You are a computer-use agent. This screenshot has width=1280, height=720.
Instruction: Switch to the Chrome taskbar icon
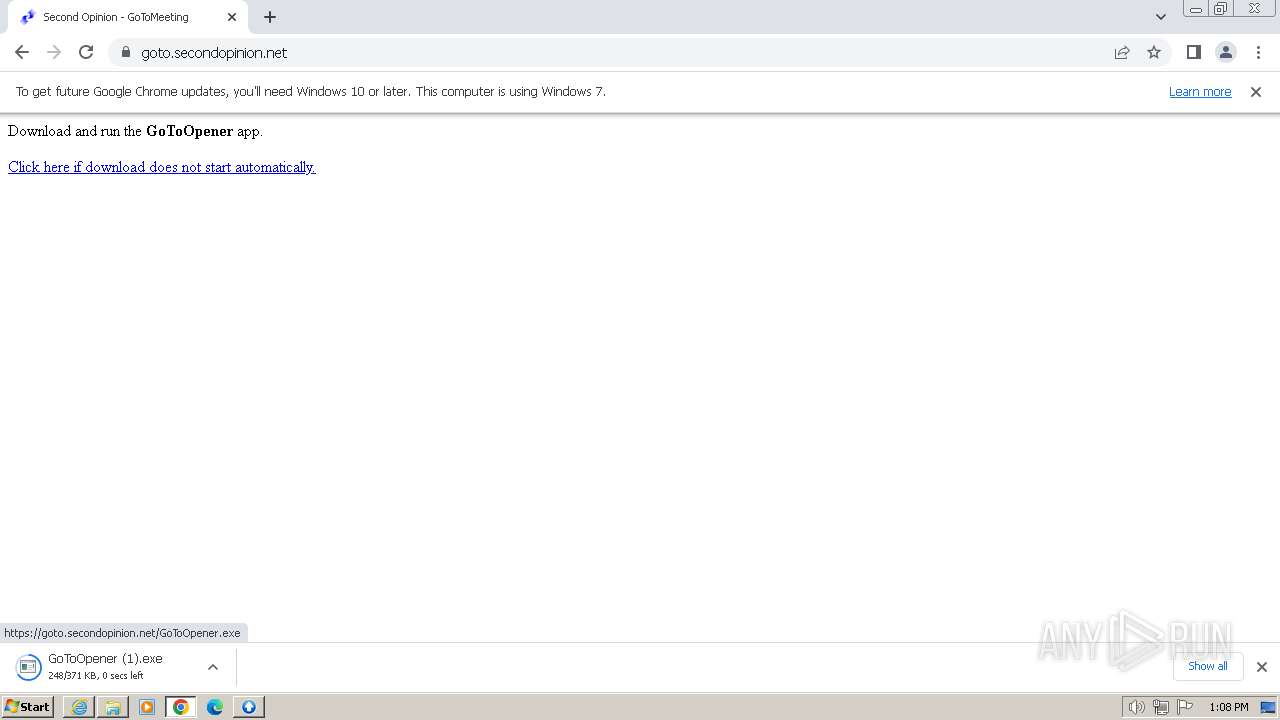[181, 707]
